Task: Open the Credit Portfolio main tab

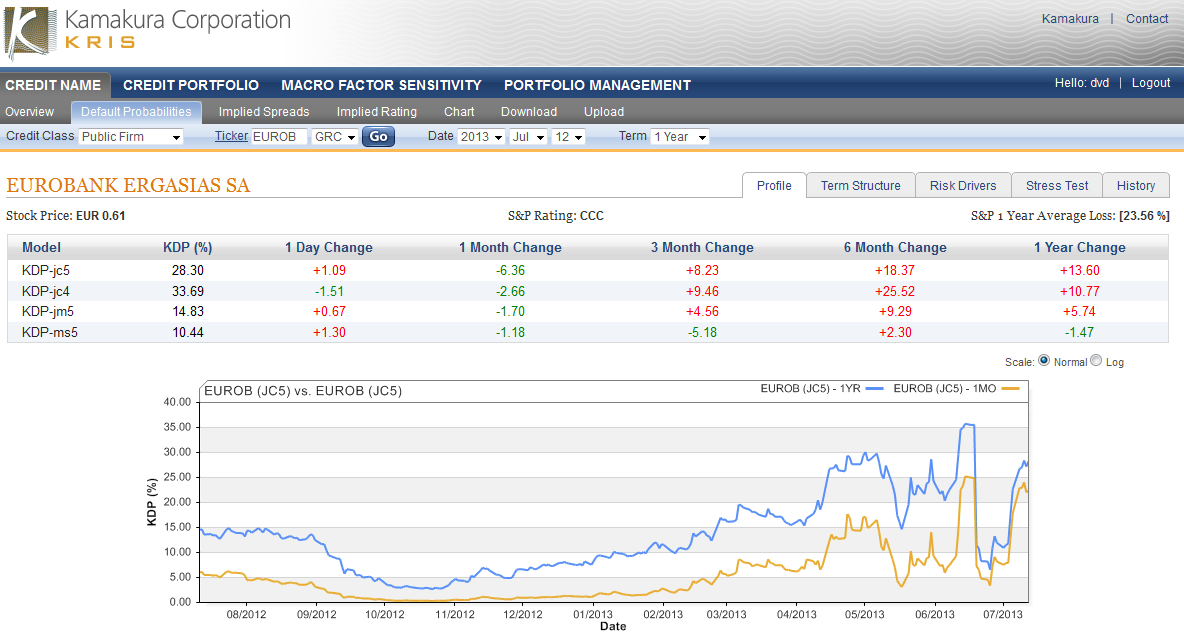Action: [191, 85]
